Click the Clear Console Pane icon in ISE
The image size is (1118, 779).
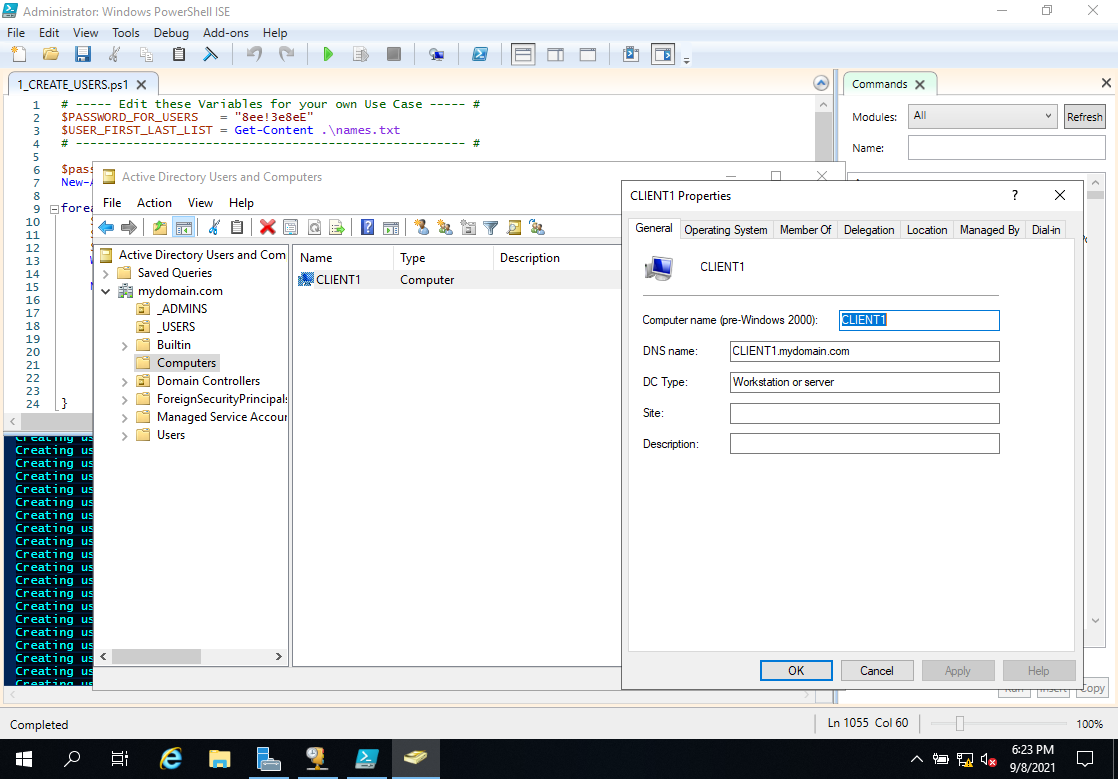pyautogui.click(x=210, y=54)
